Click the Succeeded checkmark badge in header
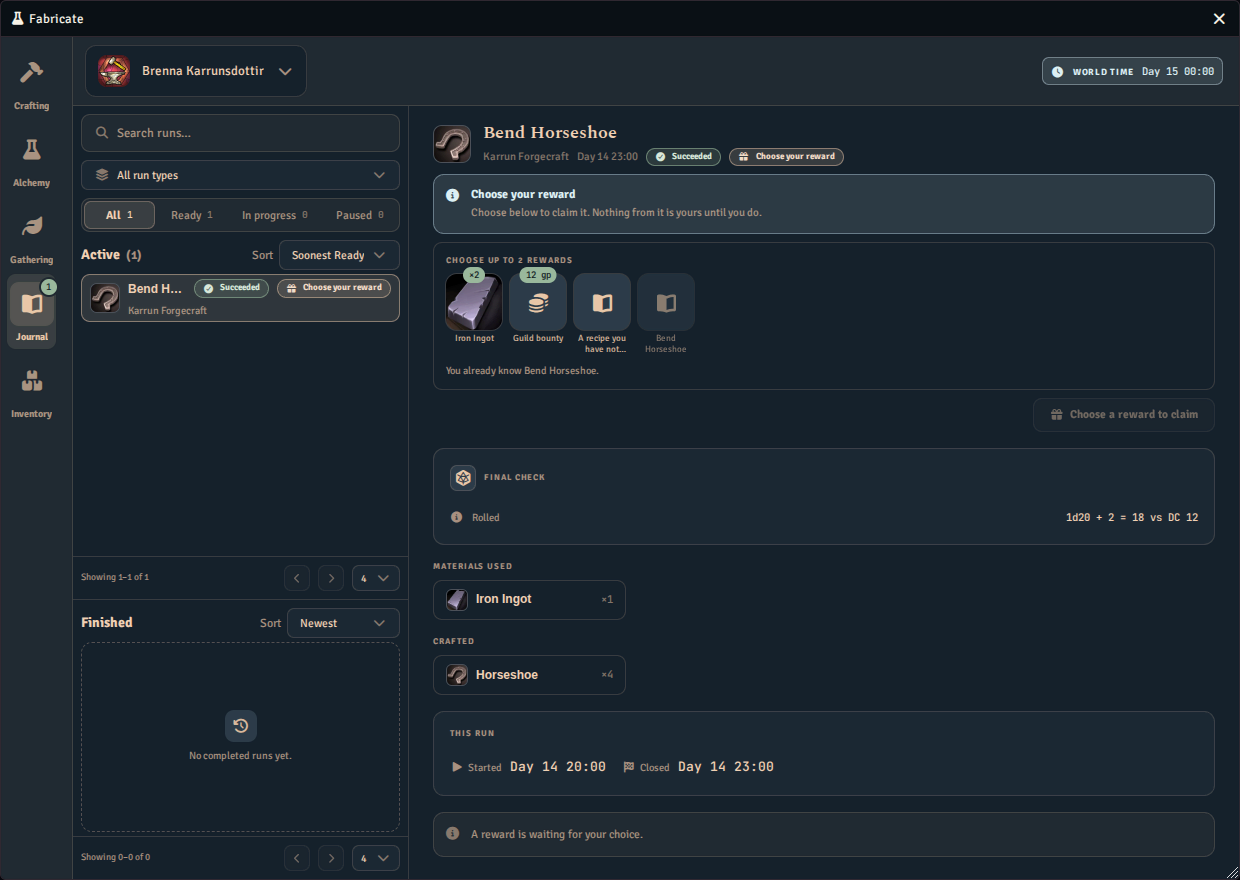 [x=683, y=157]
